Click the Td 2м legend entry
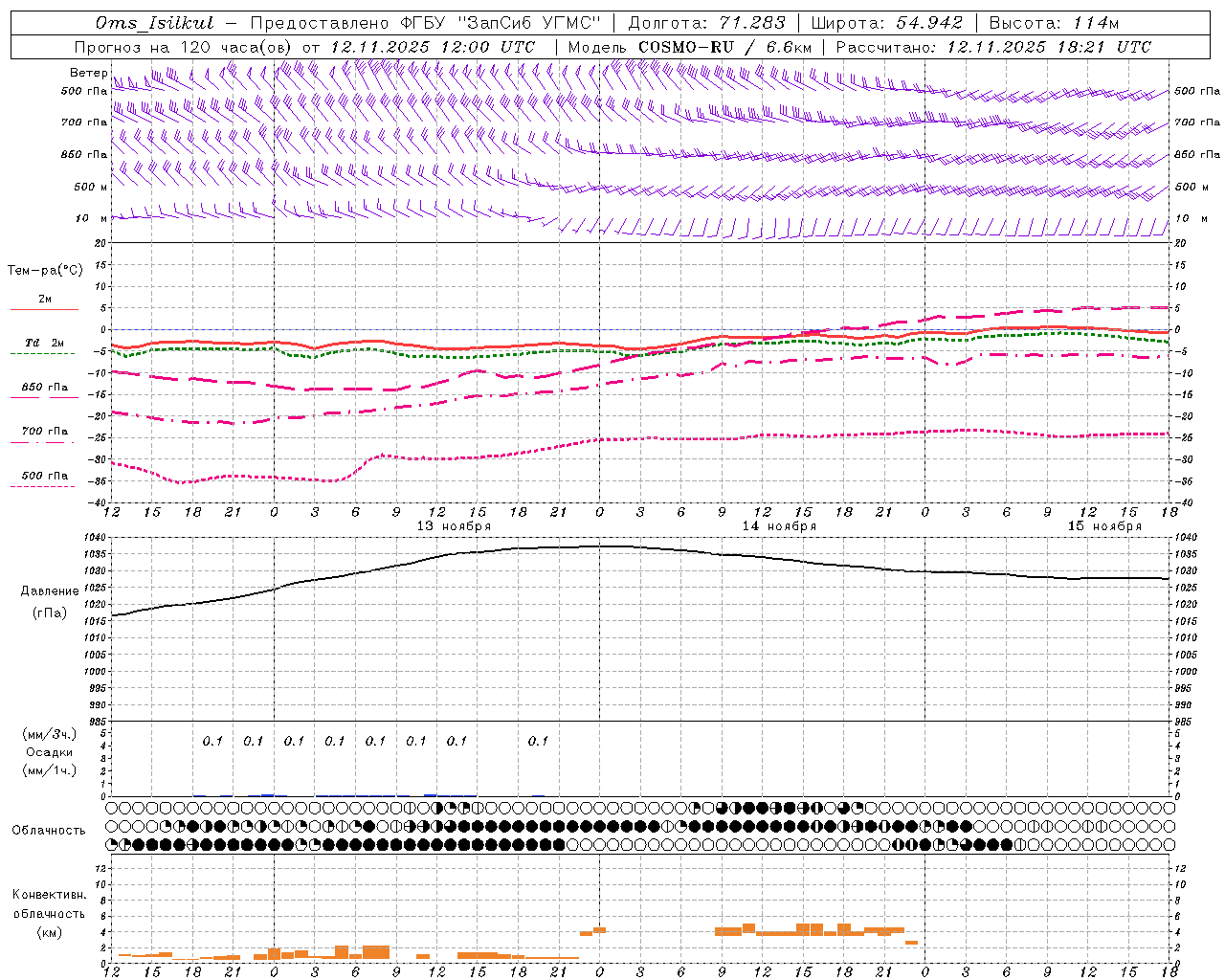Viewport: 1225px width, 980px height. [45, 343]
